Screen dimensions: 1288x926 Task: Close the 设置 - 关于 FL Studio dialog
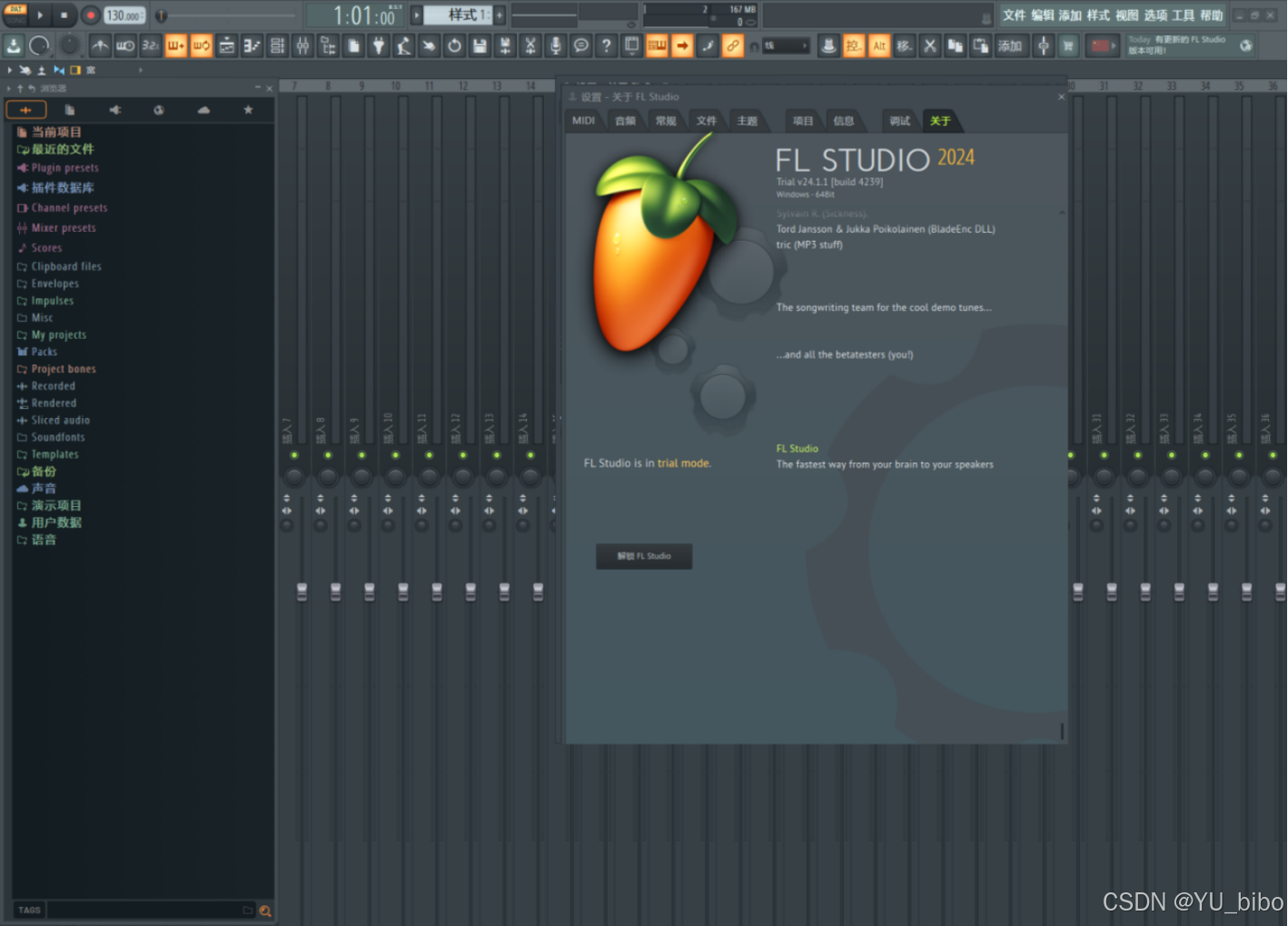[1061, 96]
